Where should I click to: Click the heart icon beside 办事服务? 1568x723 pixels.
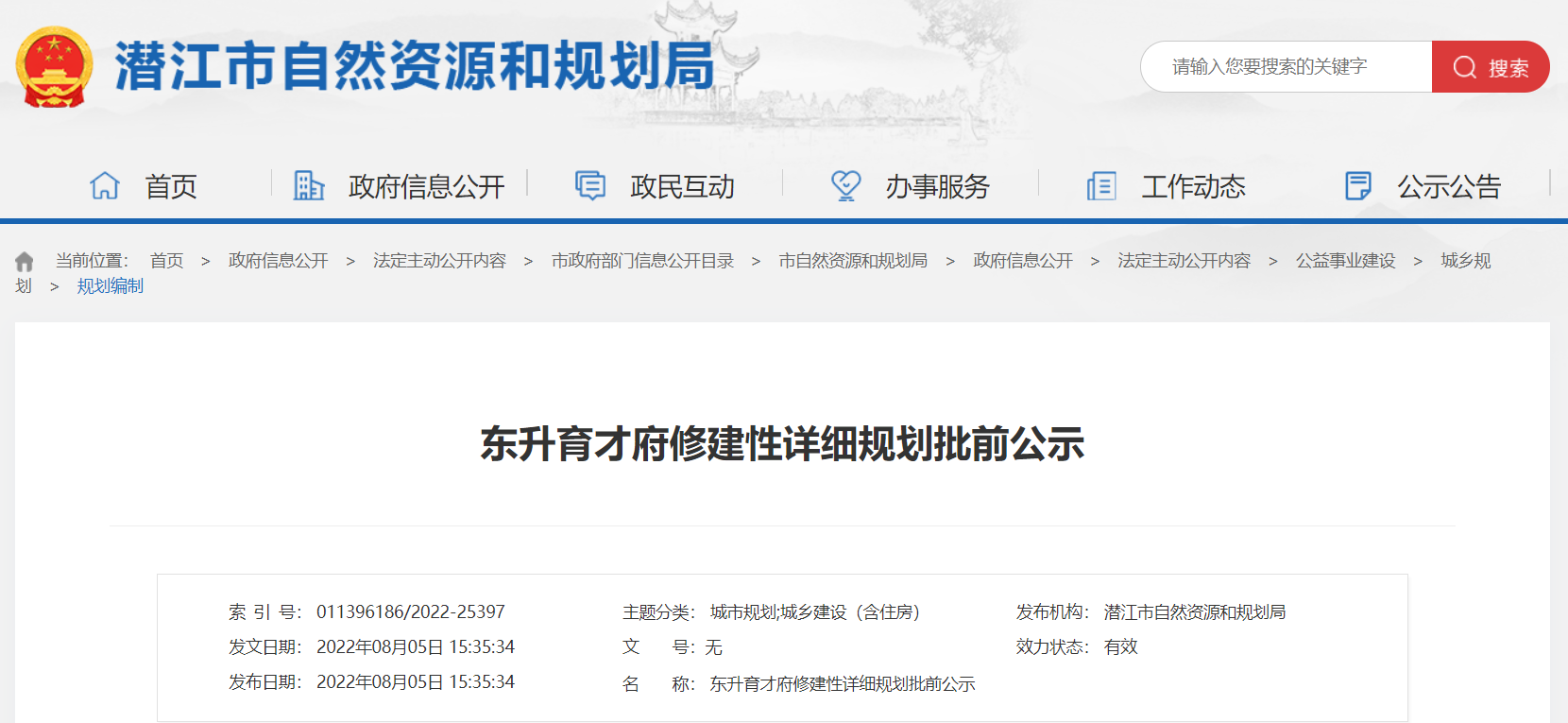pyautogui.click(x=845, y=185)
